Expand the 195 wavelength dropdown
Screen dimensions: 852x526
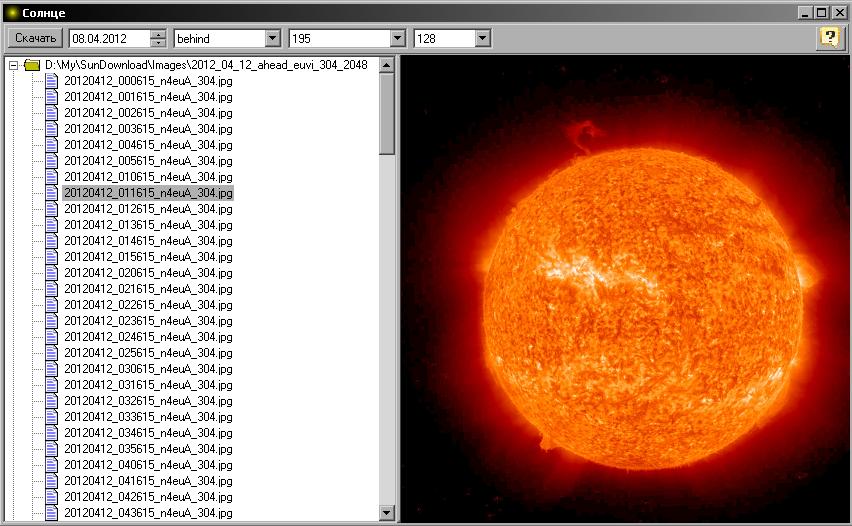pyautogui.click(x=397, y=38)
